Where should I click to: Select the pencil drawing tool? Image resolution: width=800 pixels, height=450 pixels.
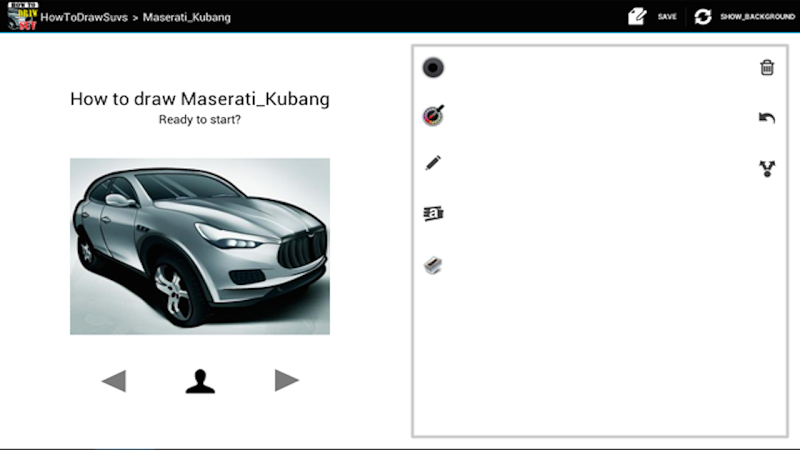point(433,163)
